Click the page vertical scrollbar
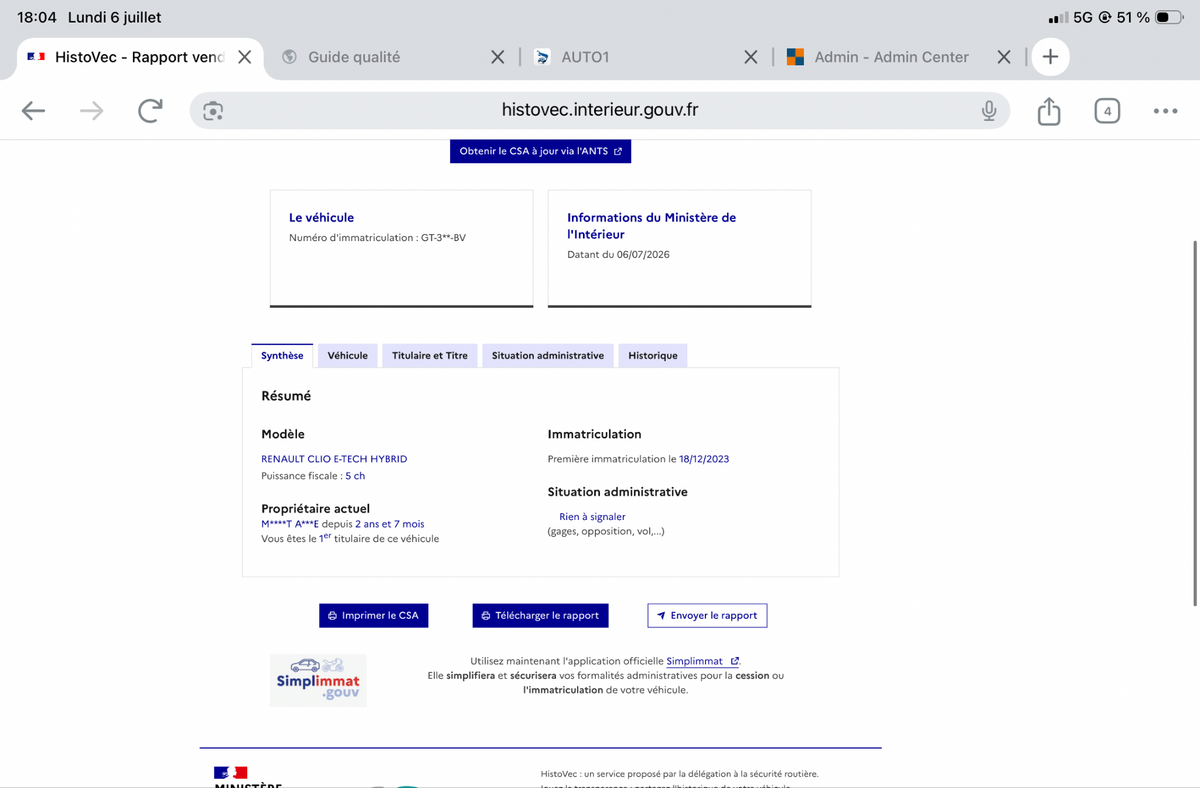The width and height of the screenshot is (1200, 788). click(1195, 423)
